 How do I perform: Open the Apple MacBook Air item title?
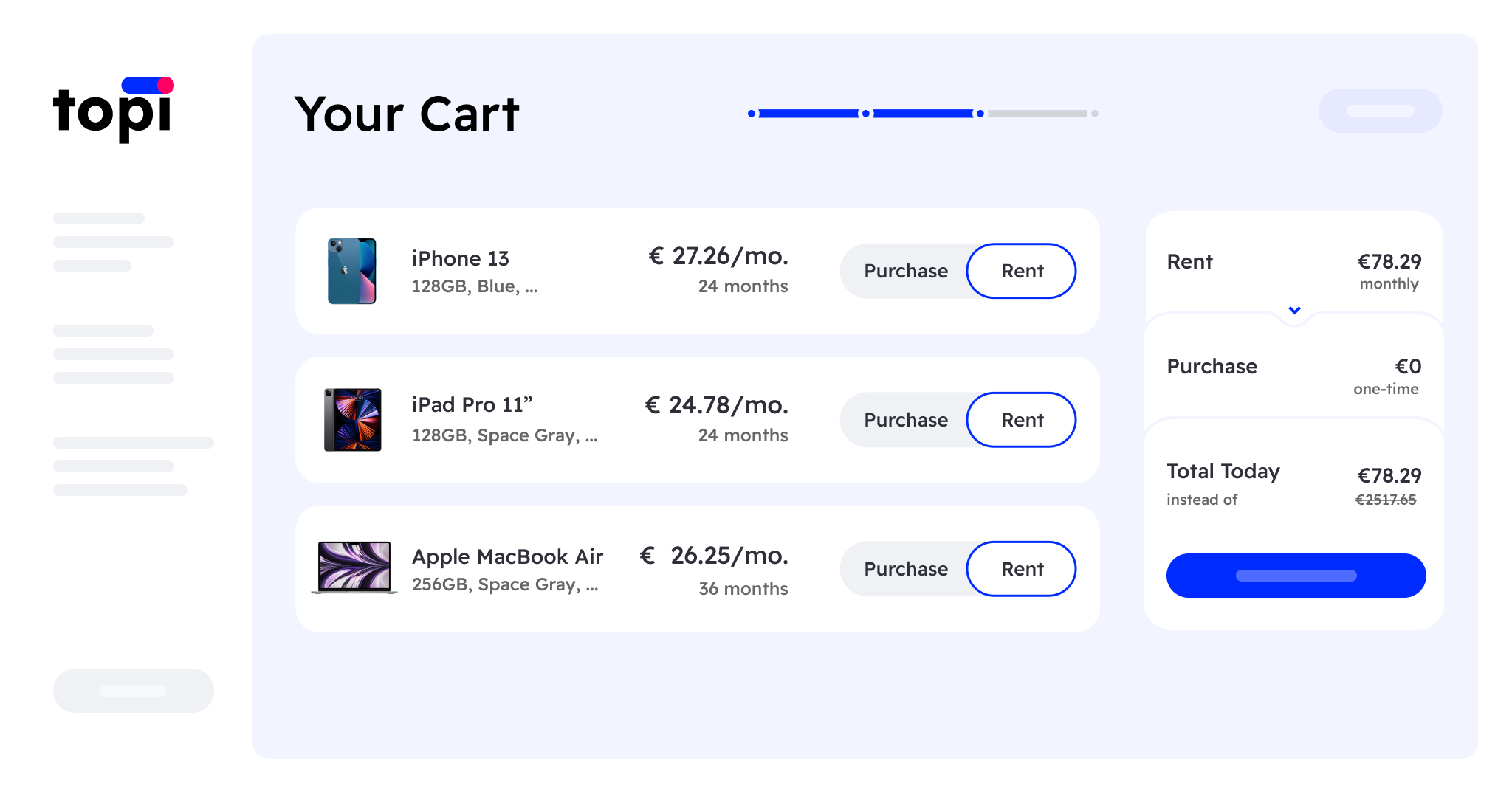coord(508,556)
